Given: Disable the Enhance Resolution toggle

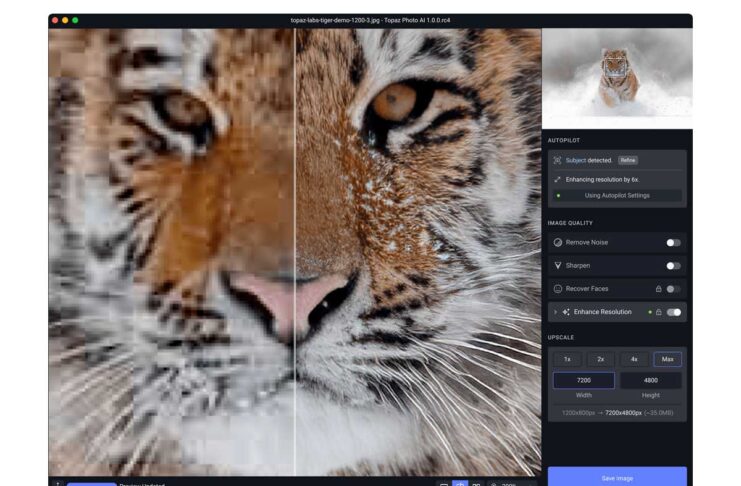Looking at the screenshot, I should coord(673,312).
